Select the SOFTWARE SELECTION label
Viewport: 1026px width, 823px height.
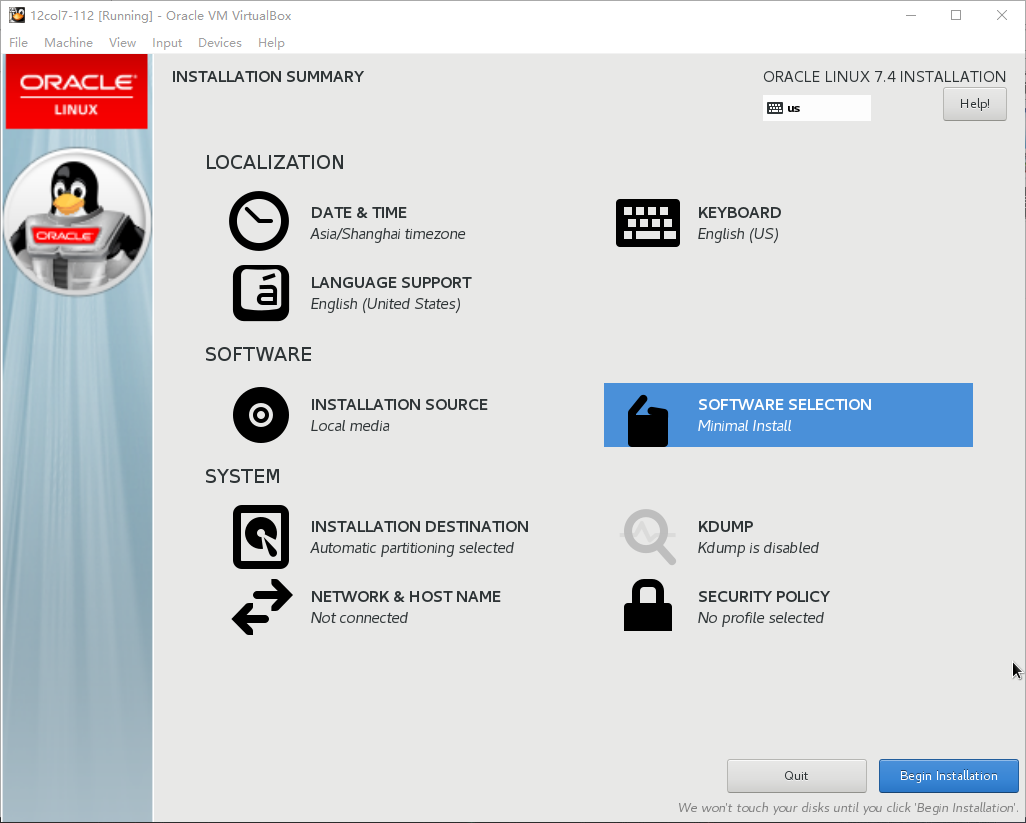pos(785,404)
